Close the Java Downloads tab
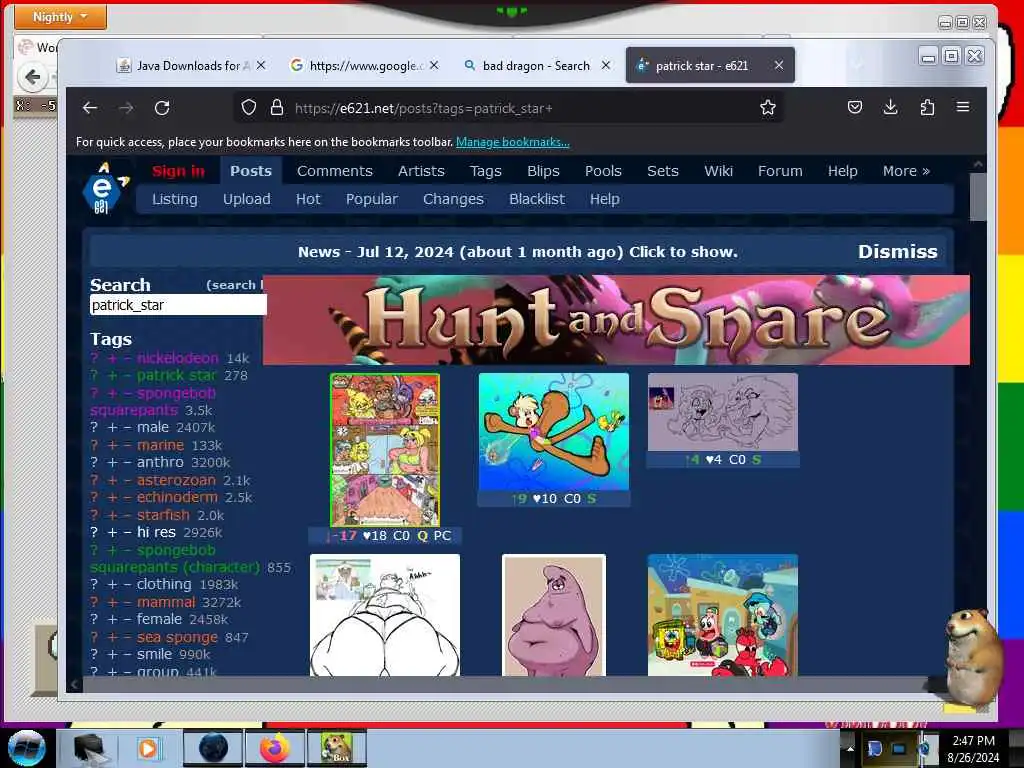 261,65
